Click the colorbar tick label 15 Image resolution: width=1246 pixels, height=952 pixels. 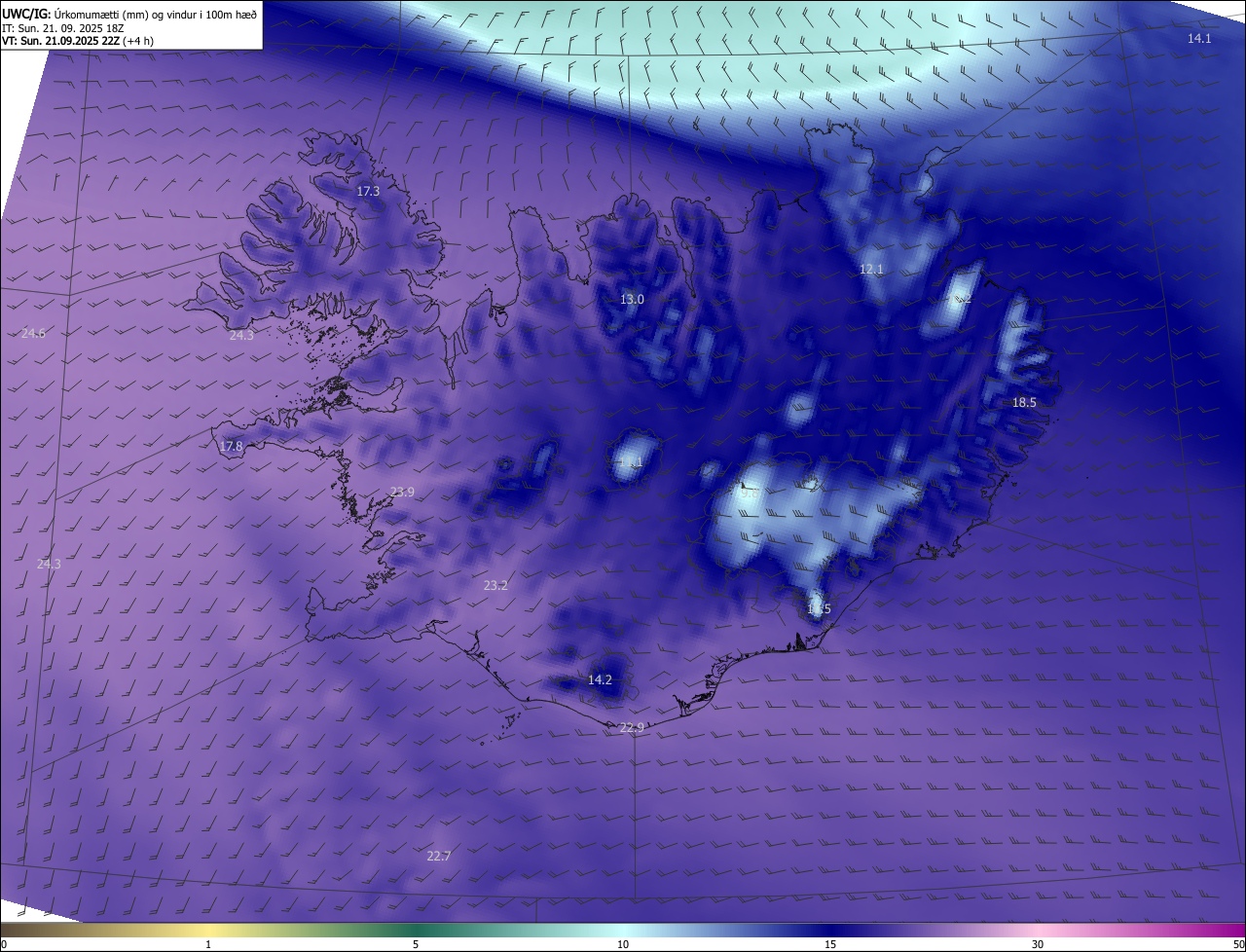[830, 944]
